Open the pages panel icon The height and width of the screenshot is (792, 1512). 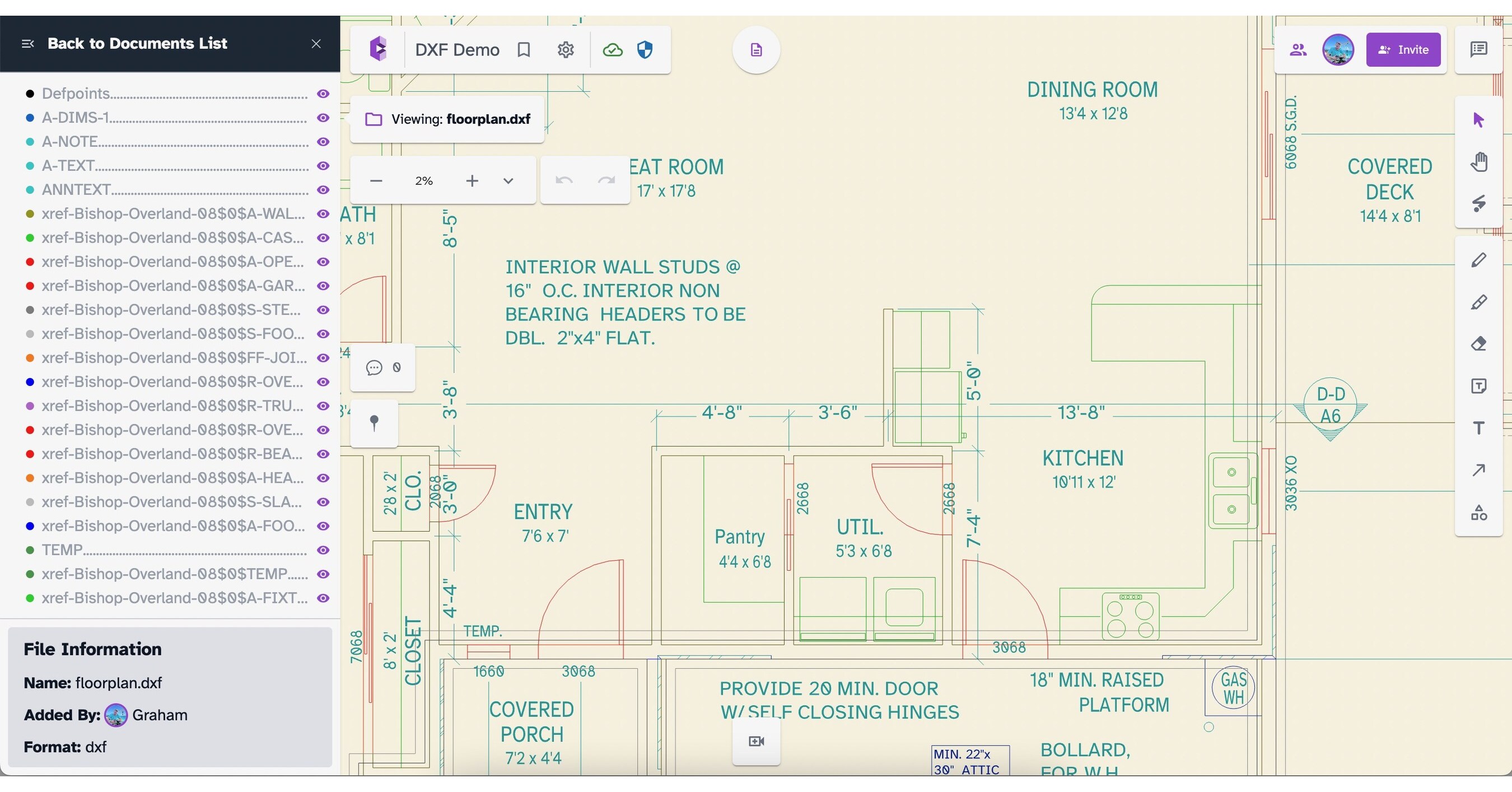pos(755,49)
